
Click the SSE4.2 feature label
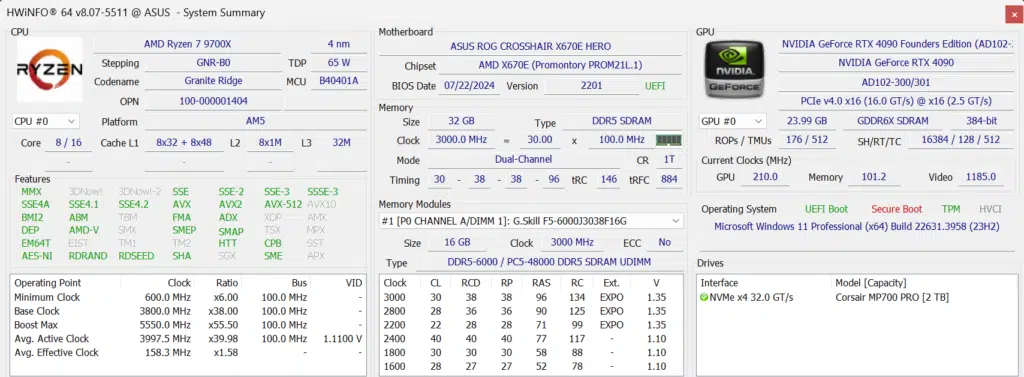click(x=134, y=205)
